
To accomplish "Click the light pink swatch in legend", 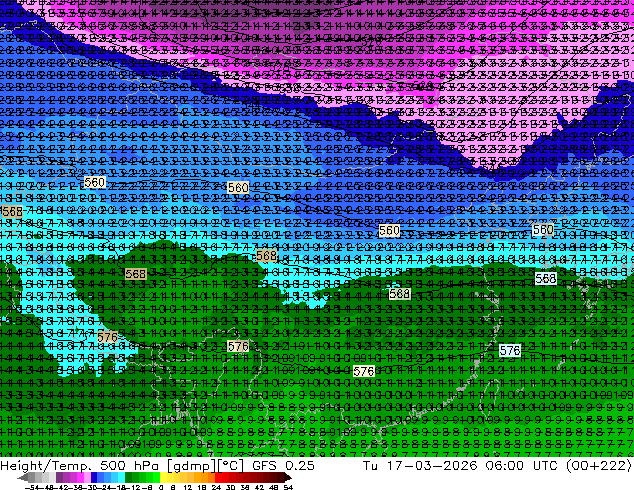I will point(87,478).
